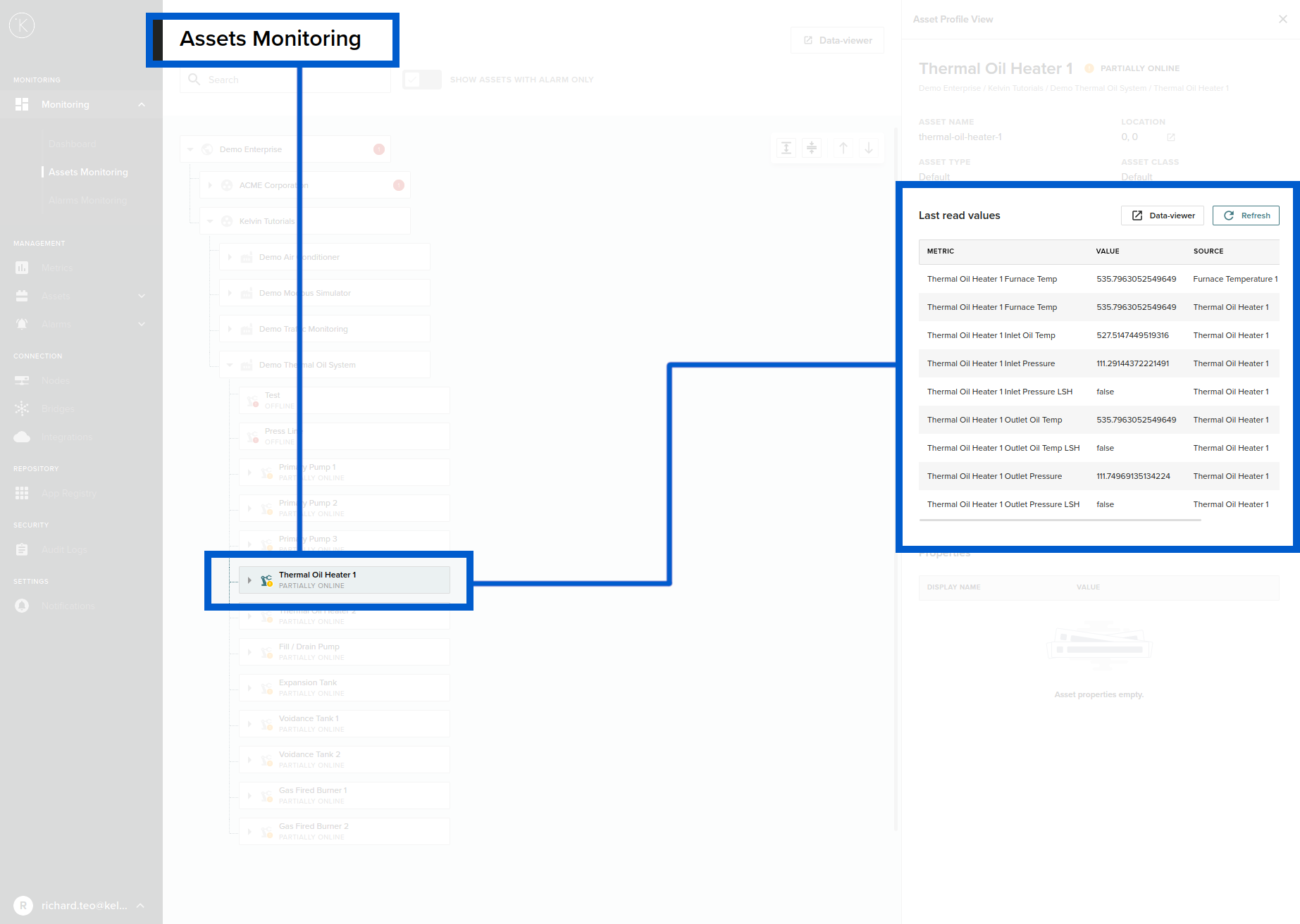
Task: Expand the Thermal Oil Heater 1 node
Action: 250,580
